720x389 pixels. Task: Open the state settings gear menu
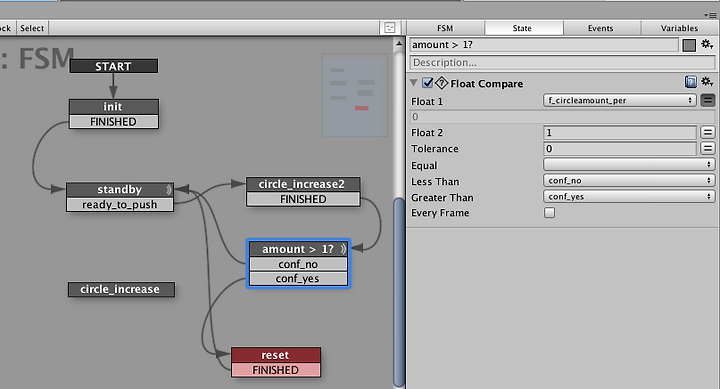(707, 45)
